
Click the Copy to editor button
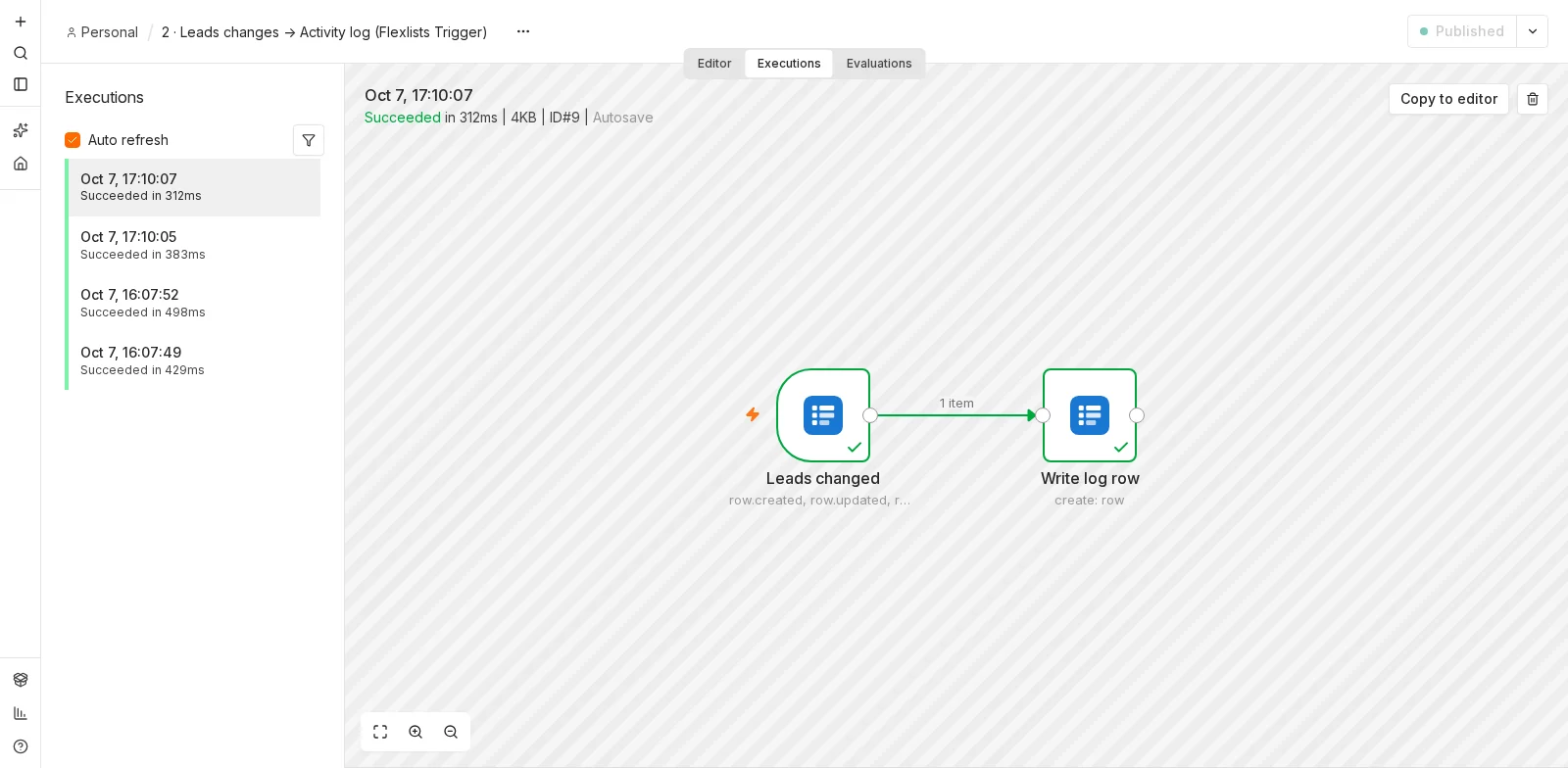tap(1448, 99)
